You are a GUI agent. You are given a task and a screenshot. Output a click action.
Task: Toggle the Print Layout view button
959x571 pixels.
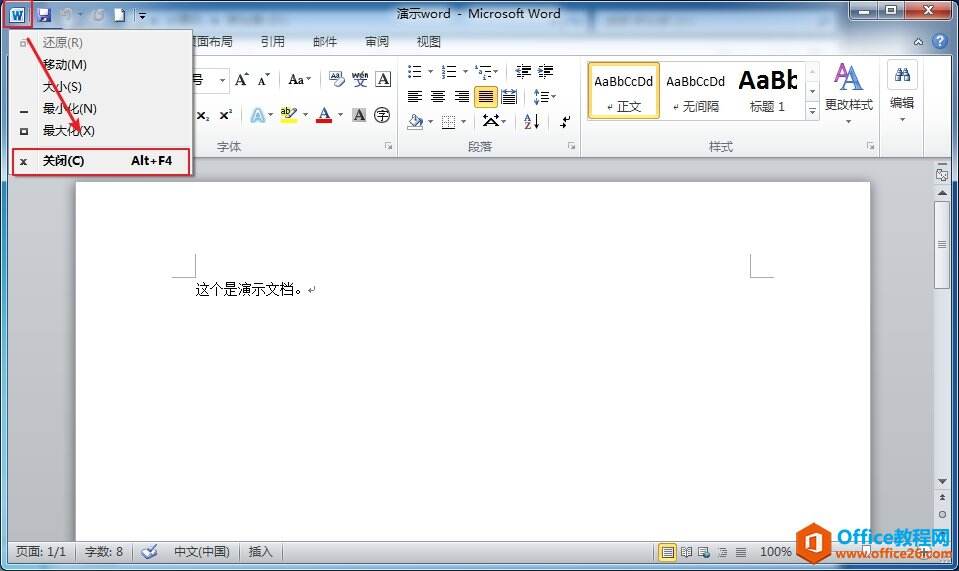[x=667, y=551]
